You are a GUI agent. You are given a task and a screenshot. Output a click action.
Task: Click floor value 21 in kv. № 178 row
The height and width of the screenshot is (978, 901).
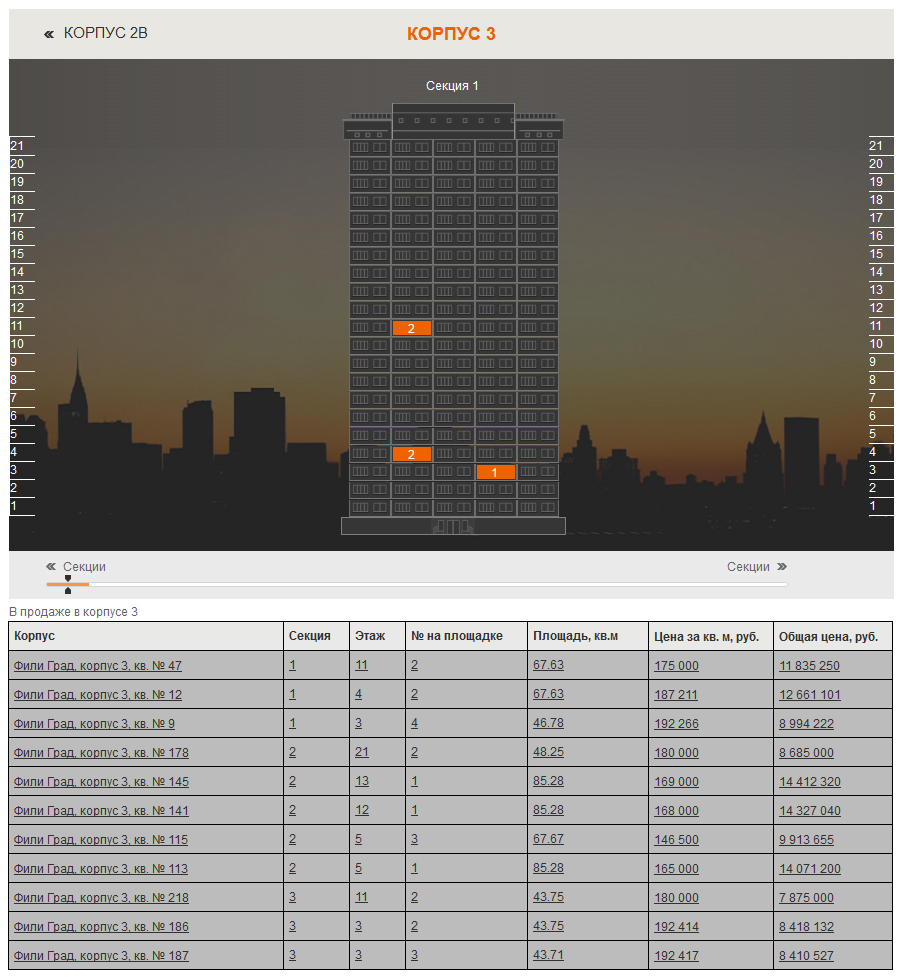(362, 752)
